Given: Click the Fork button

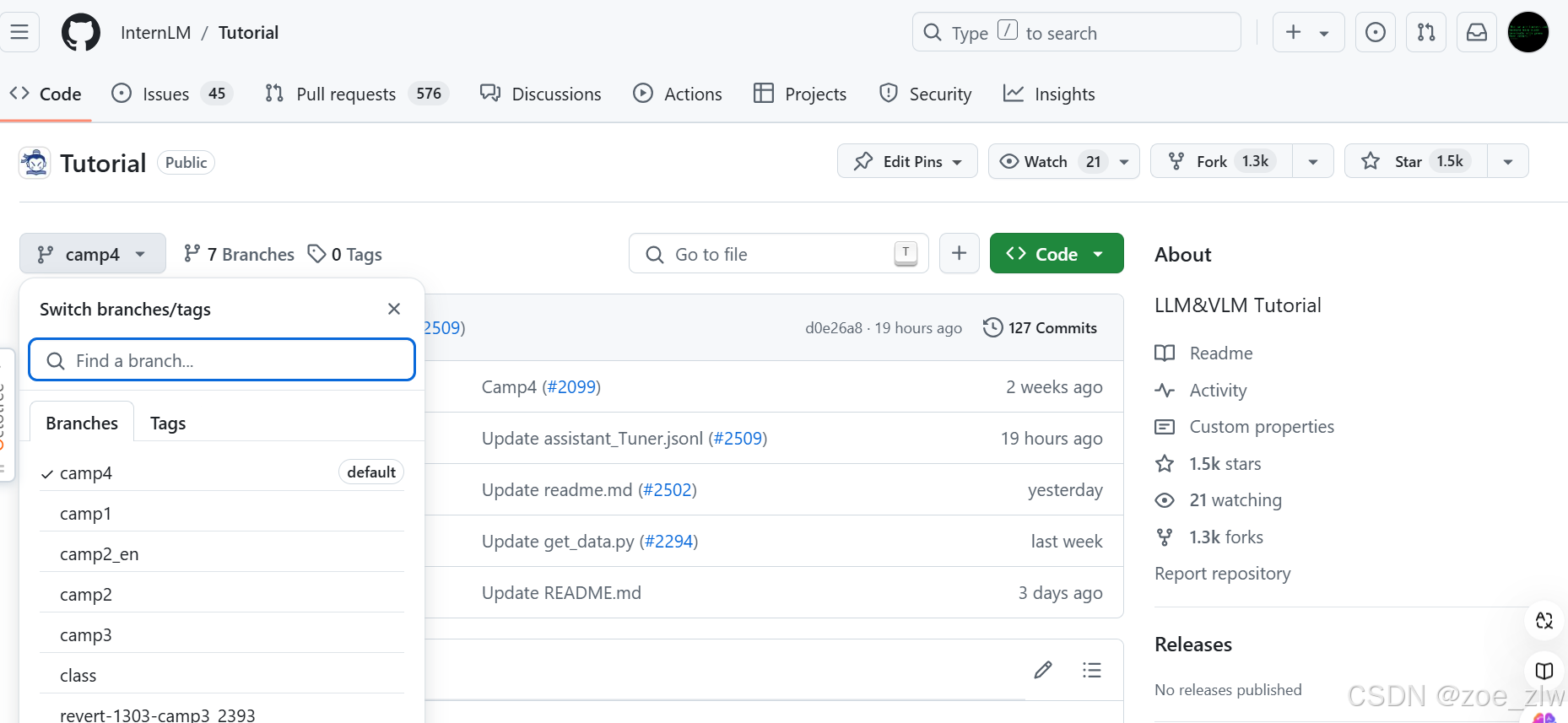Looking at the screenshot, I should click(x=1221, y=161).
